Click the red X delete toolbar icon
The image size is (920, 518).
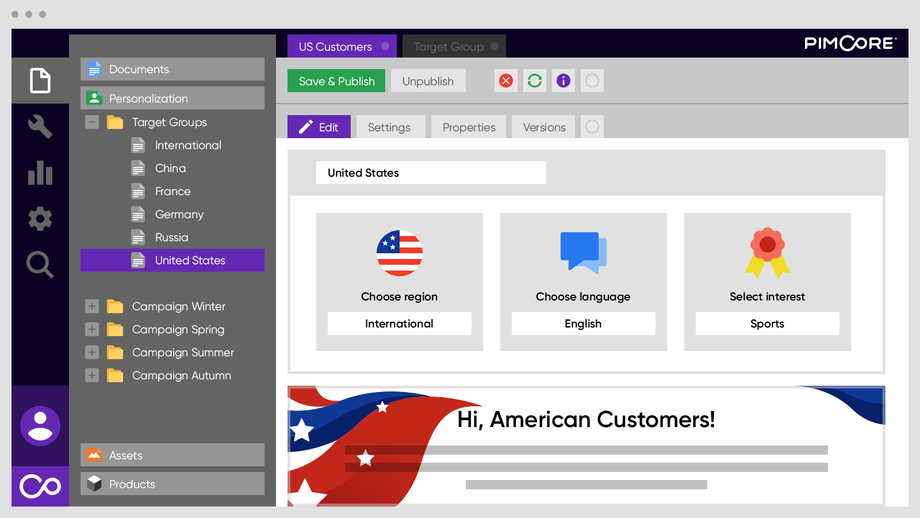click(x=506, y=81)
